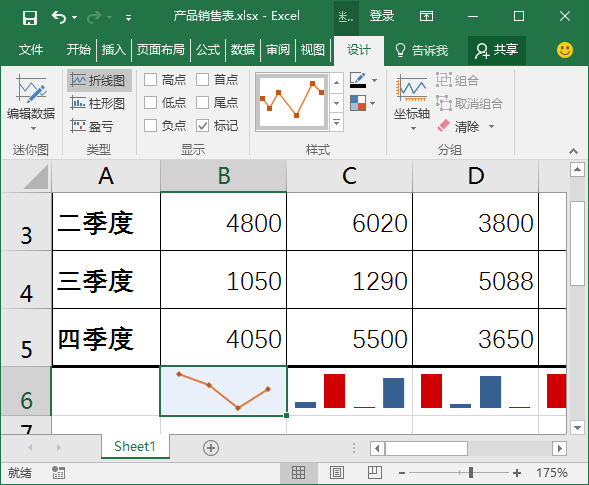The image size is (589, 485).
Task: Click the marker color icon
Action: (x=358, y=103)
